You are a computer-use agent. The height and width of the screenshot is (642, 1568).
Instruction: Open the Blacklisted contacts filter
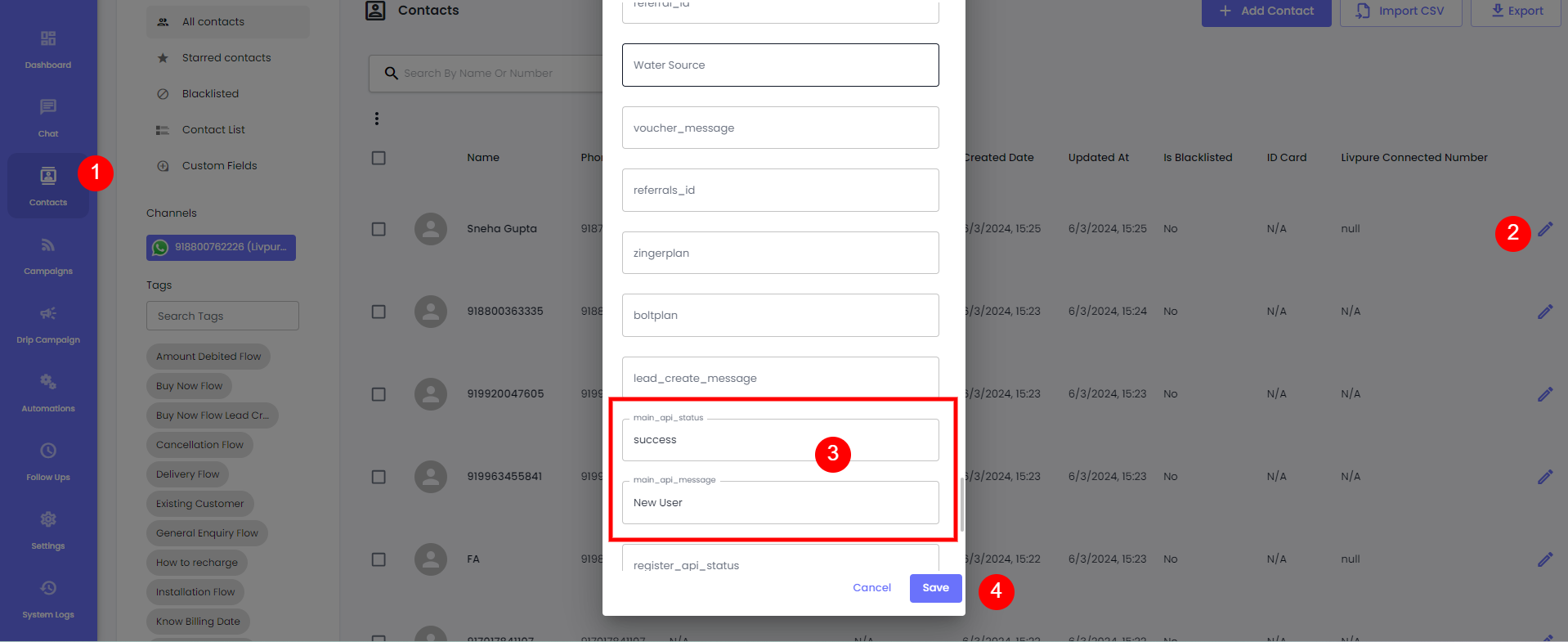(x=210, y=94)
